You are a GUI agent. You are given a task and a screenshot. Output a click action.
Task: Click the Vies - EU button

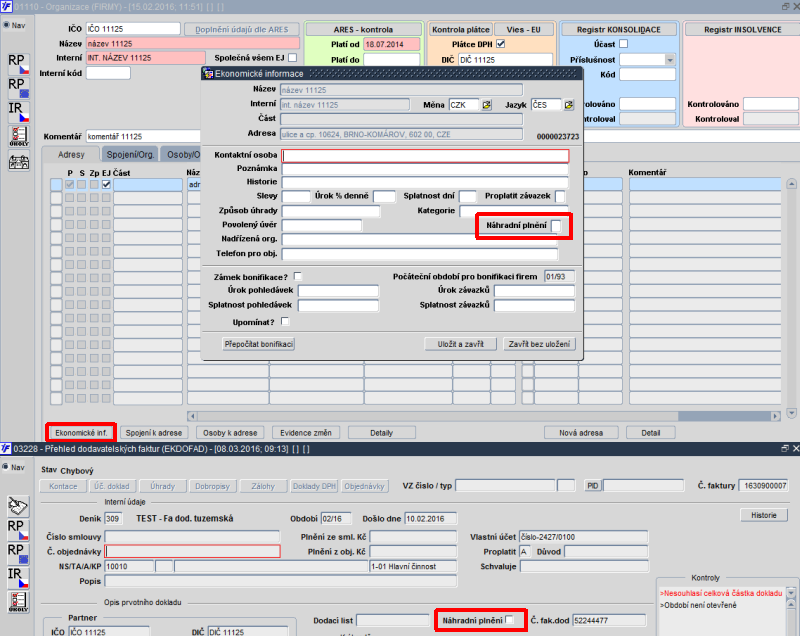[x=523, y=30]
